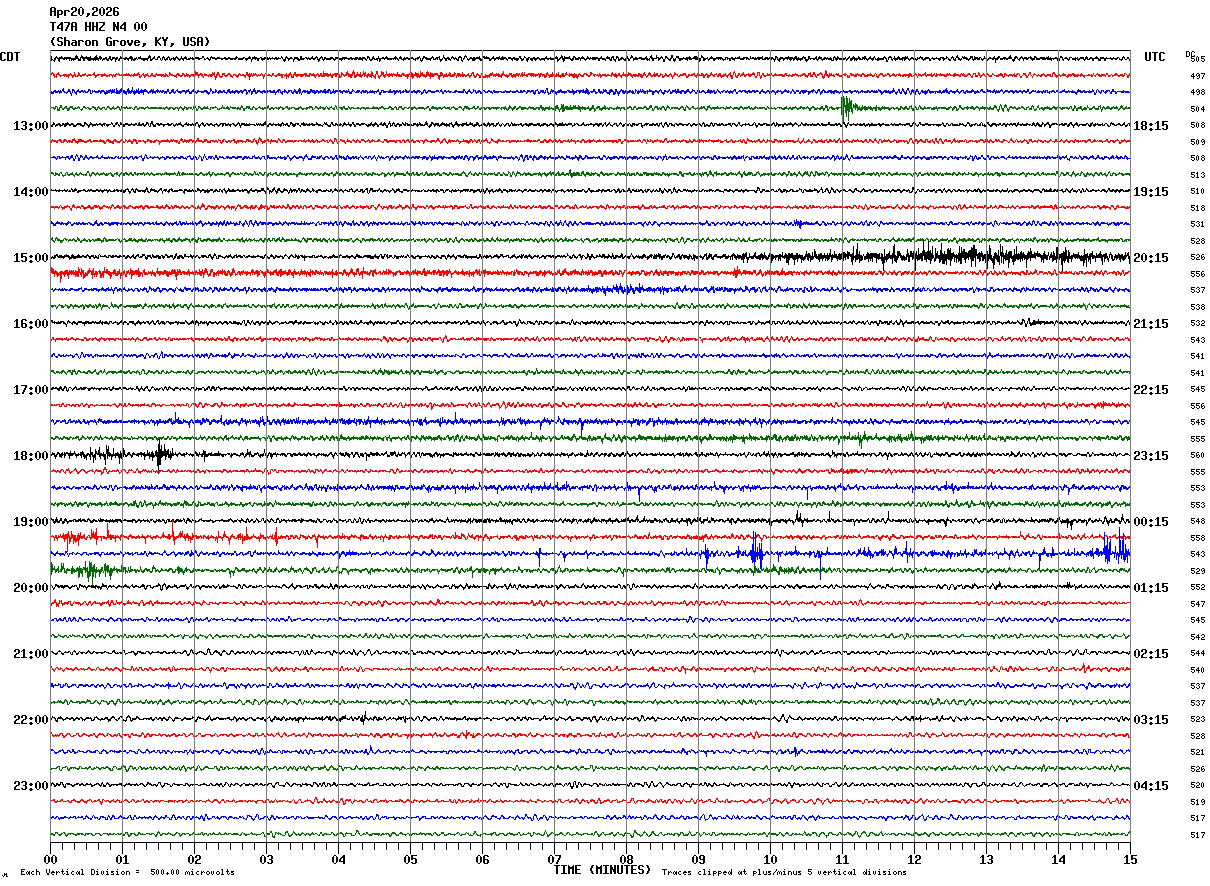The image size is (1210, 886).
Task: Click the DC offset value 552
Action: tap(1197, 587)
